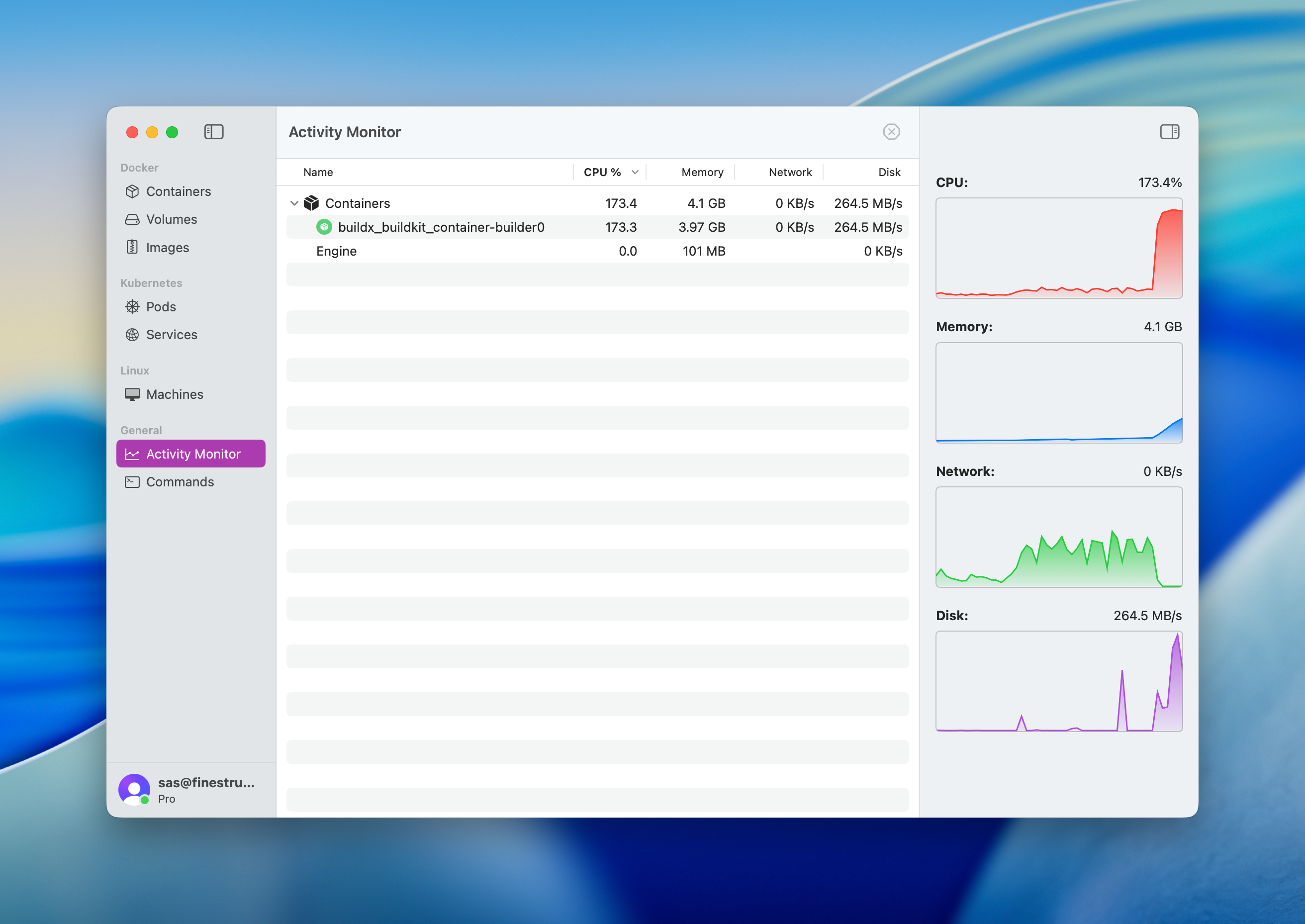Open Machines in the sidebar
Screen dimensions: 1305x924
tap(190, 394)
